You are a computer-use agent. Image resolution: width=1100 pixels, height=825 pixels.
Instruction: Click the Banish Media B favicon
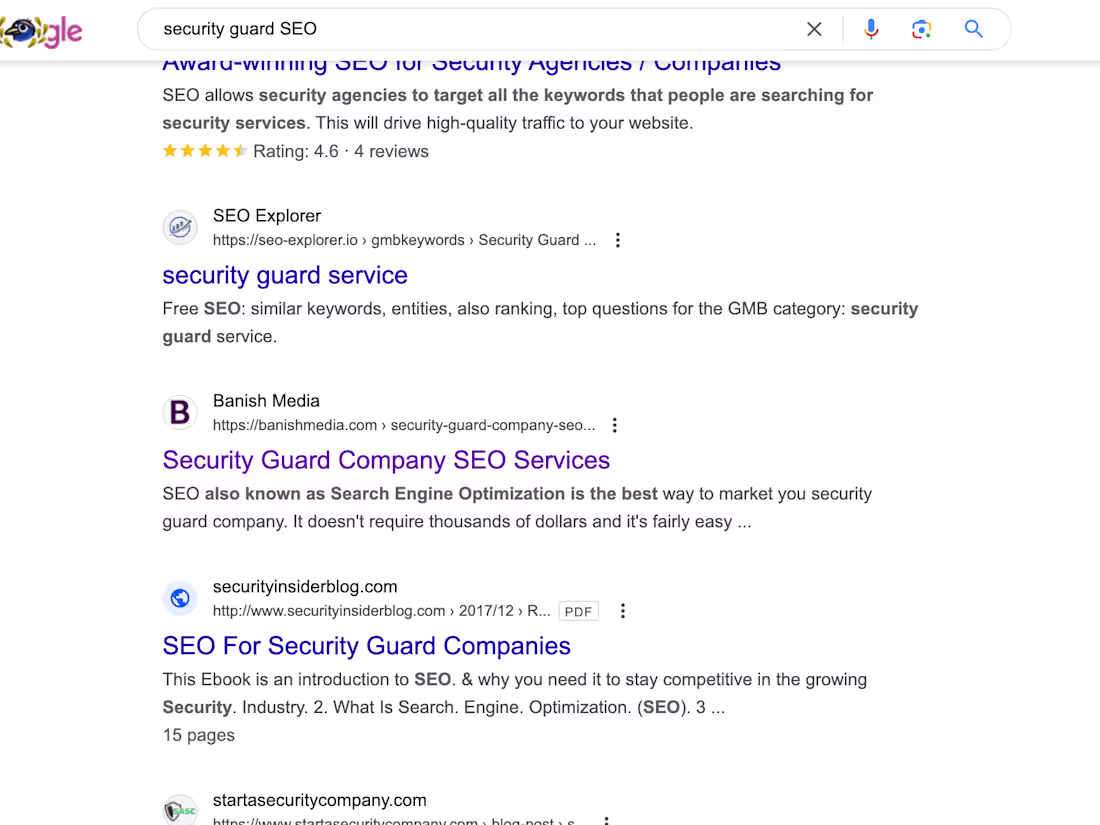click(x=180, y=412)
